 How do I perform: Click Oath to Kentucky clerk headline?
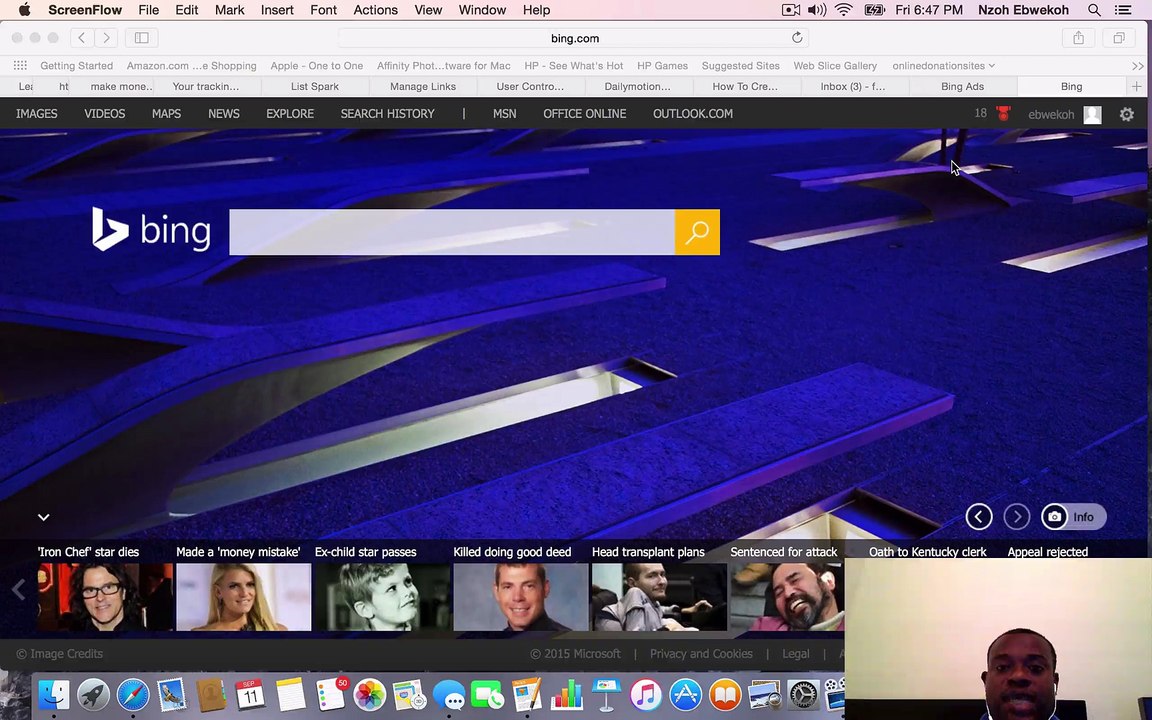coord(927,552)
